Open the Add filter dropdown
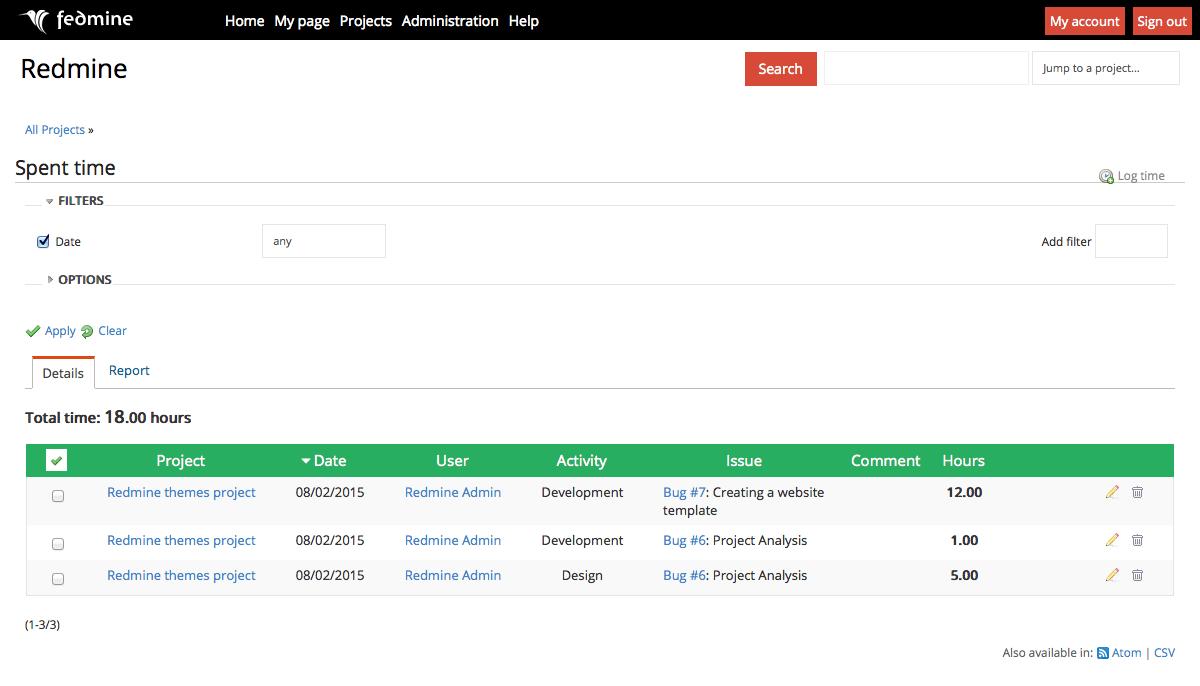The height and width of the screenshot is (686, 1200). click(1131, 241)
